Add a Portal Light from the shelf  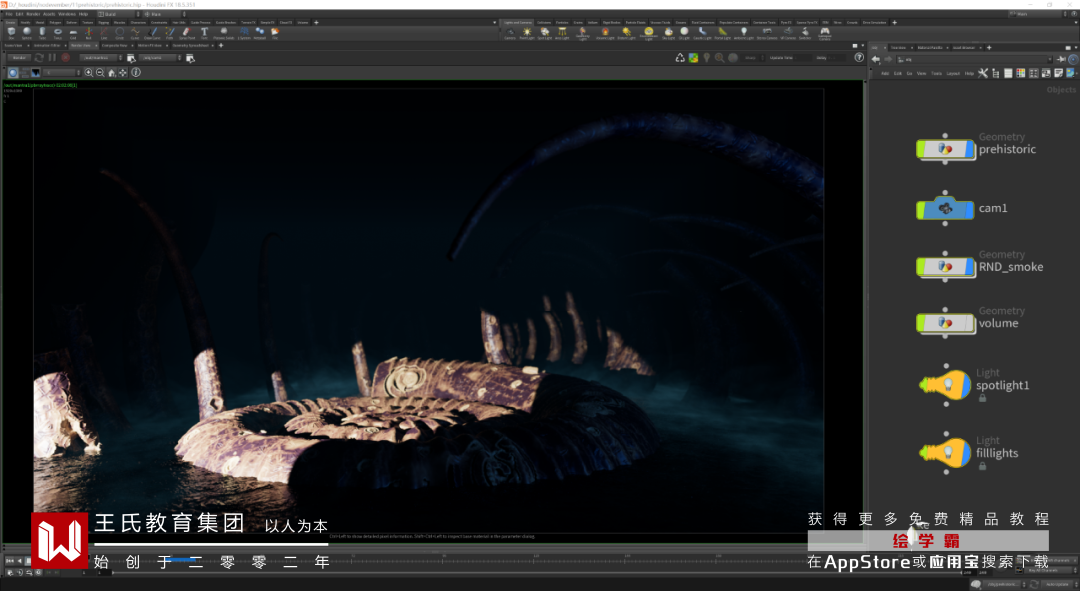723,33
